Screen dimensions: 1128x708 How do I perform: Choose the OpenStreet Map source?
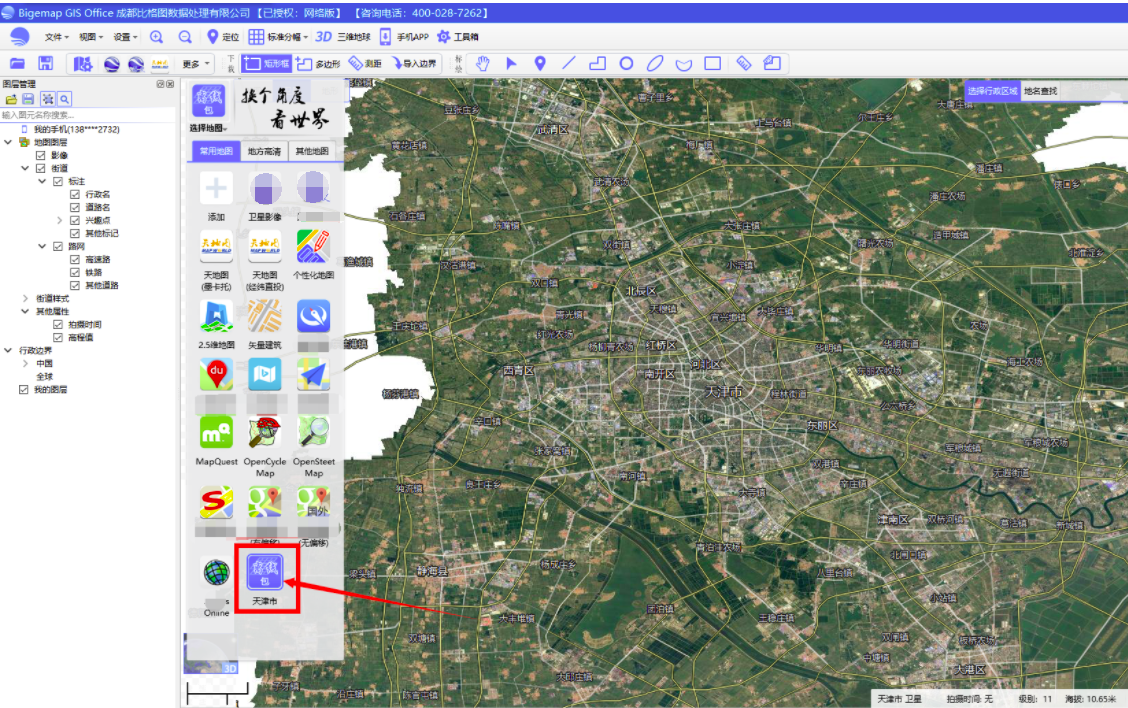click(x=314, y=446)
